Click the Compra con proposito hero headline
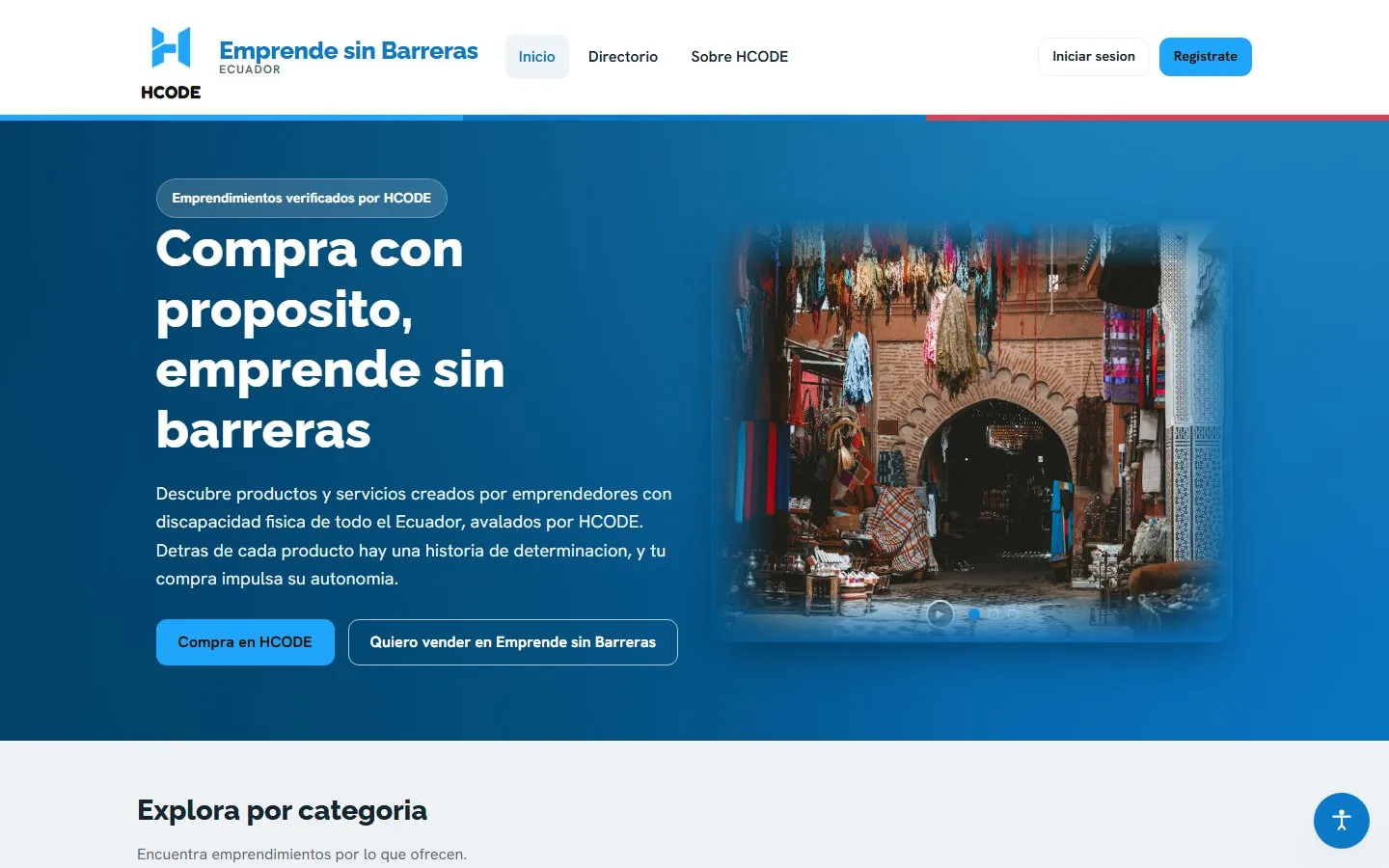 click(330, 339)
